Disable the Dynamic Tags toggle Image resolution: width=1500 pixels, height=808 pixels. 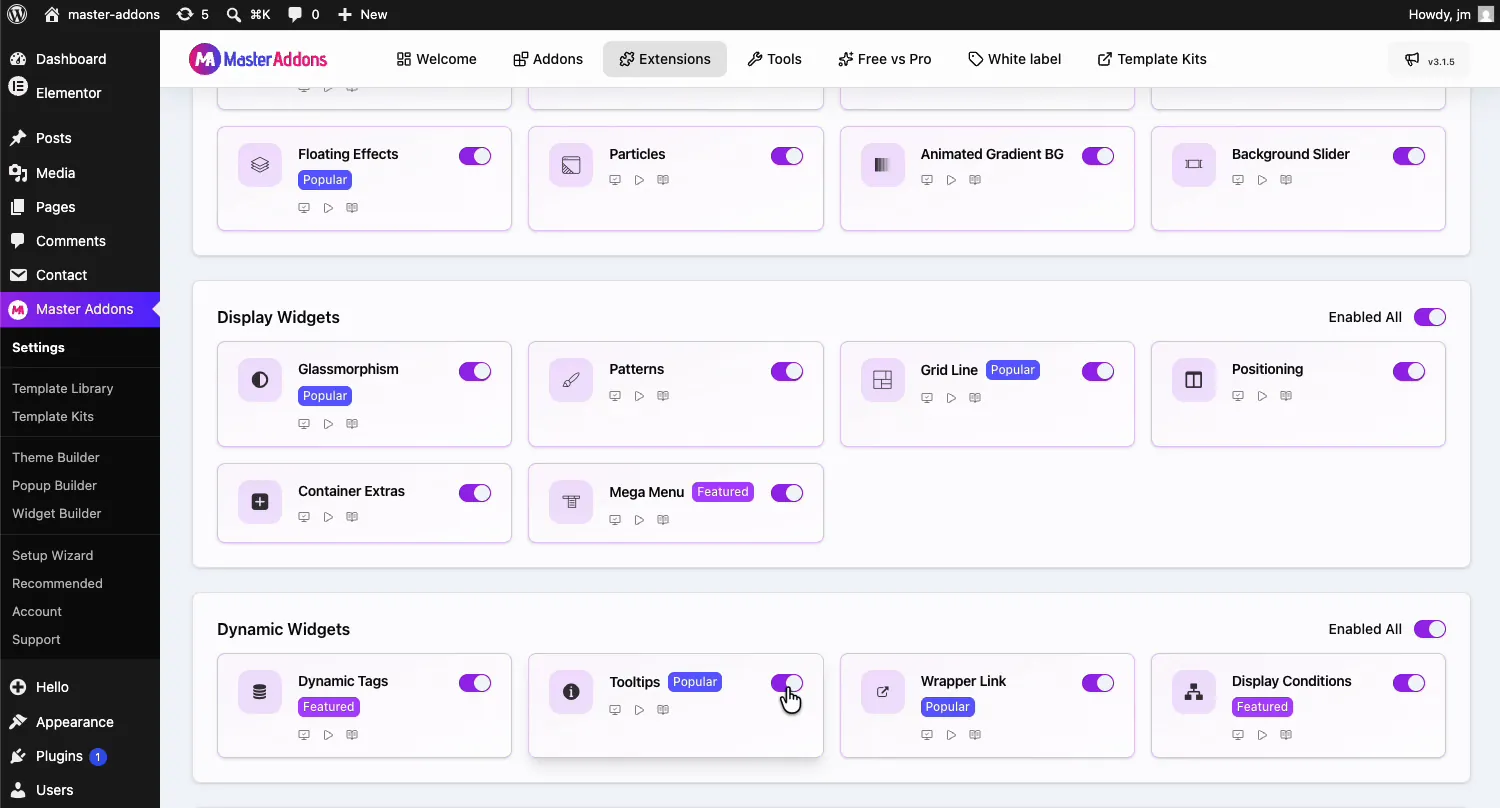point(475,683)
